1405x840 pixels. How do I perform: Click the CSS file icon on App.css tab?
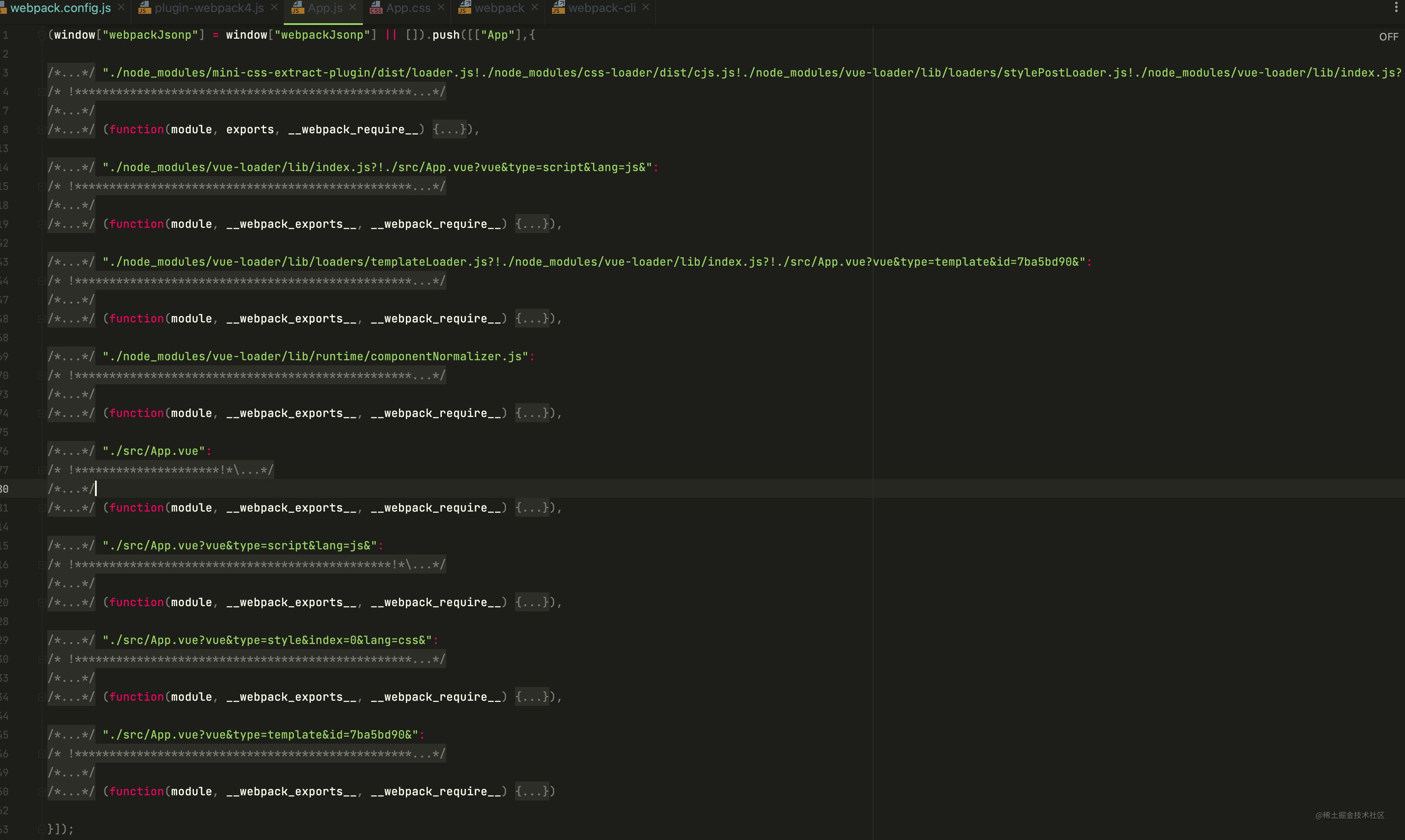376,7
